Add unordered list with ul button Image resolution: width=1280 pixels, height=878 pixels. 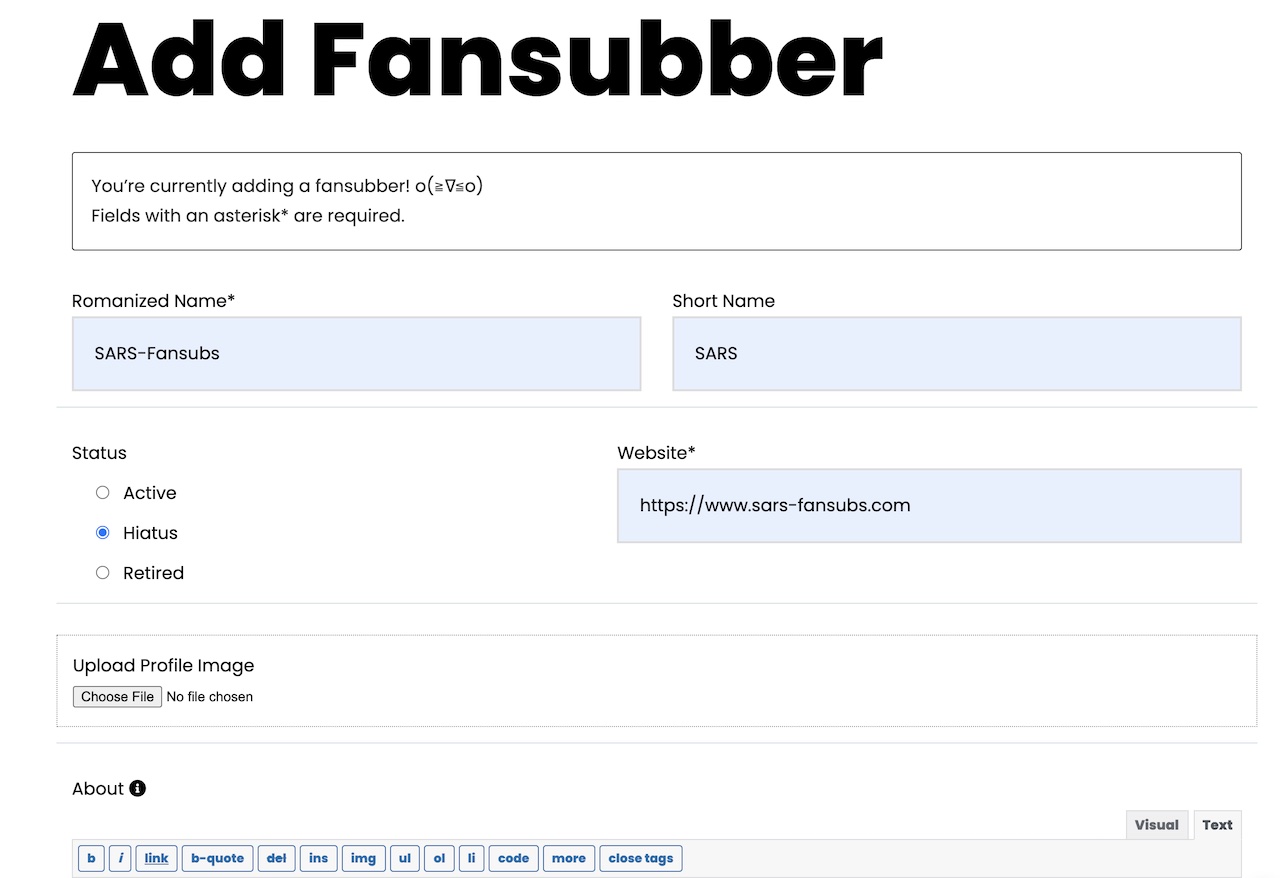click(x=405, y=858)
